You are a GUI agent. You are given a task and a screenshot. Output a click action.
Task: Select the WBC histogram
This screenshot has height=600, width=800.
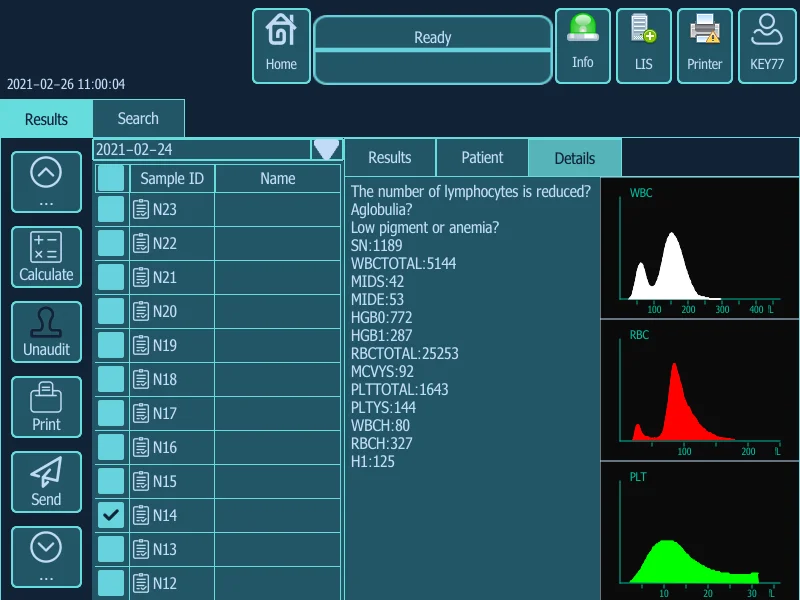(700, 248)
